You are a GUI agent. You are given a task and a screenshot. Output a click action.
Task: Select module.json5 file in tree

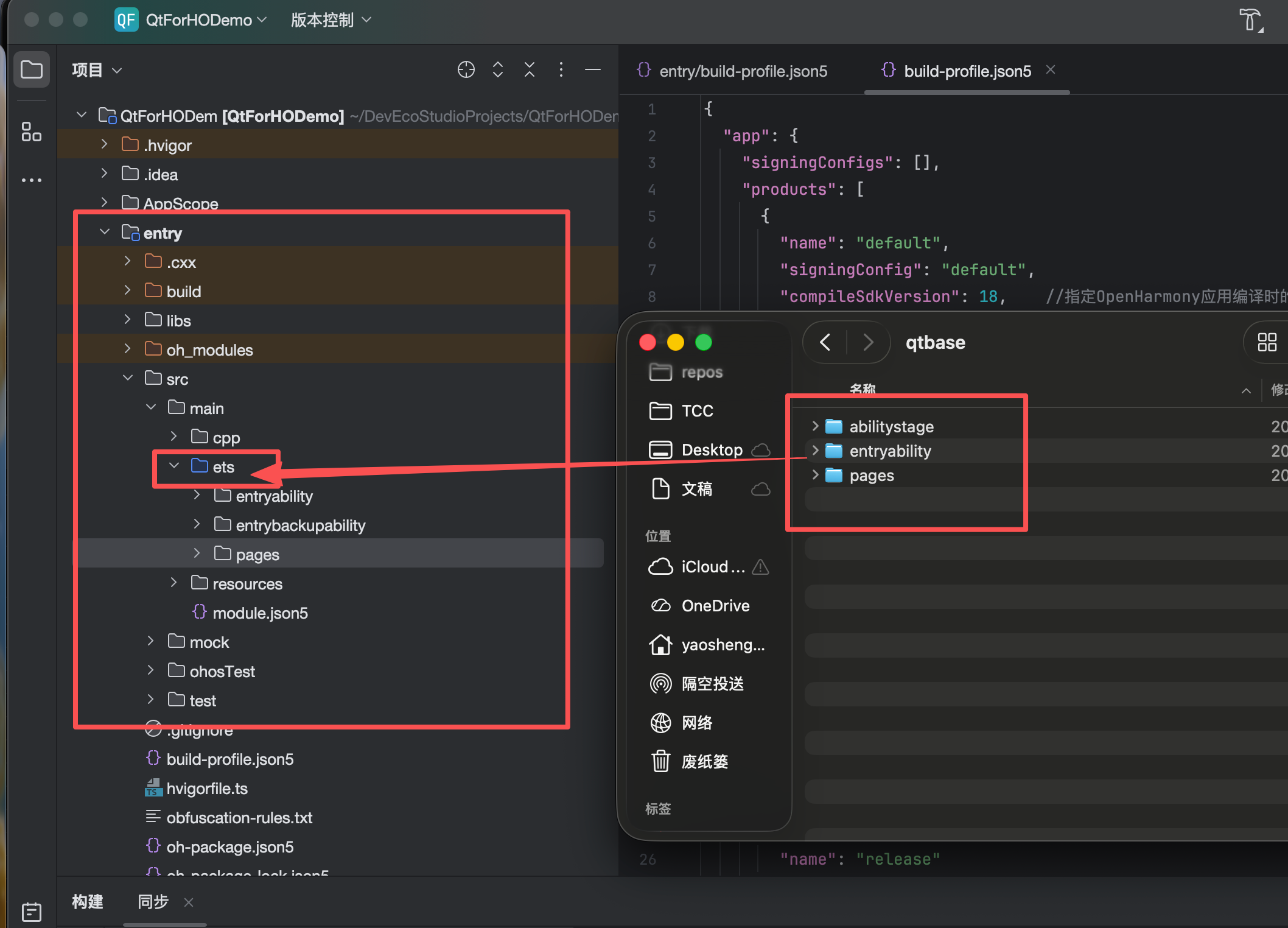pyautogui.click(x=260, y=613)
